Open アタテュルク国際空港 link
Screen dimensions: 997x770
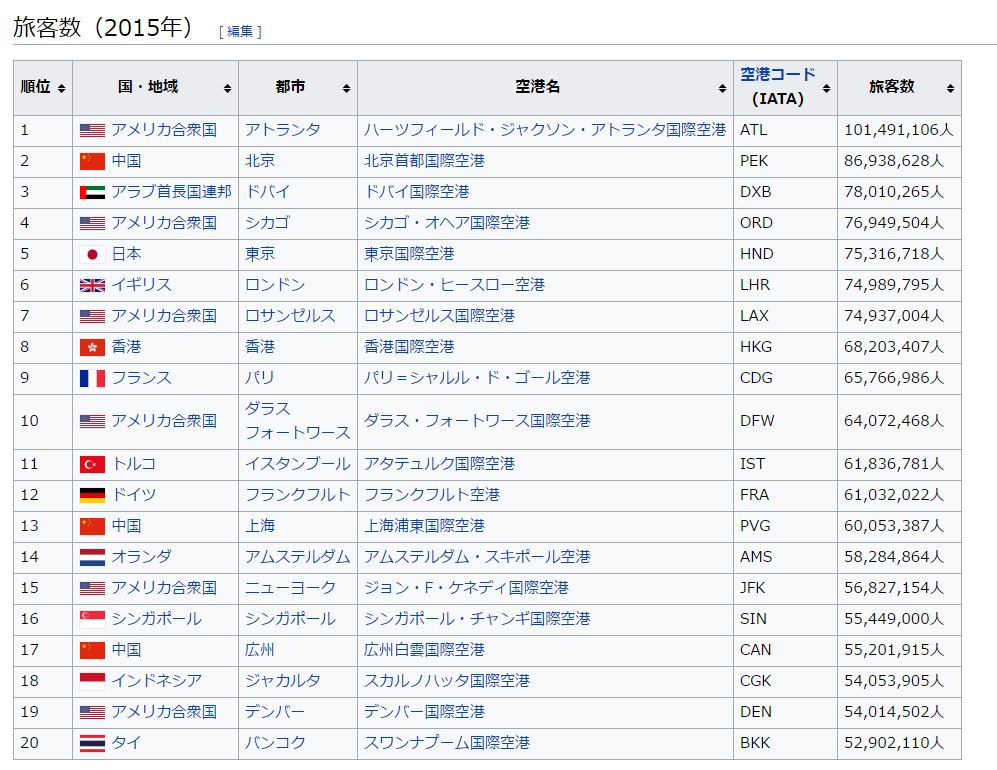(x=439, y=464)
